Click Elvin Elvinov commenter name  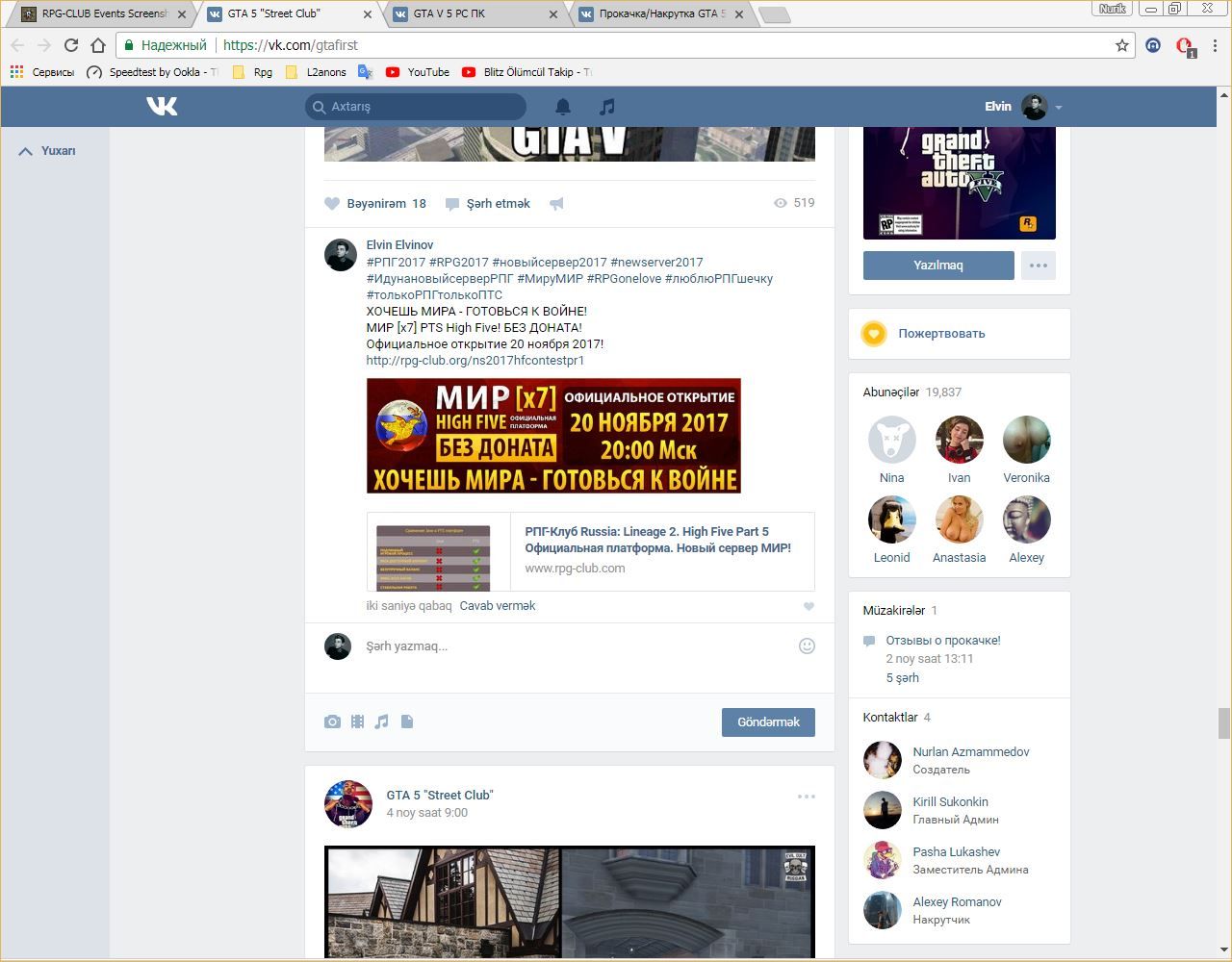point(399,245)
